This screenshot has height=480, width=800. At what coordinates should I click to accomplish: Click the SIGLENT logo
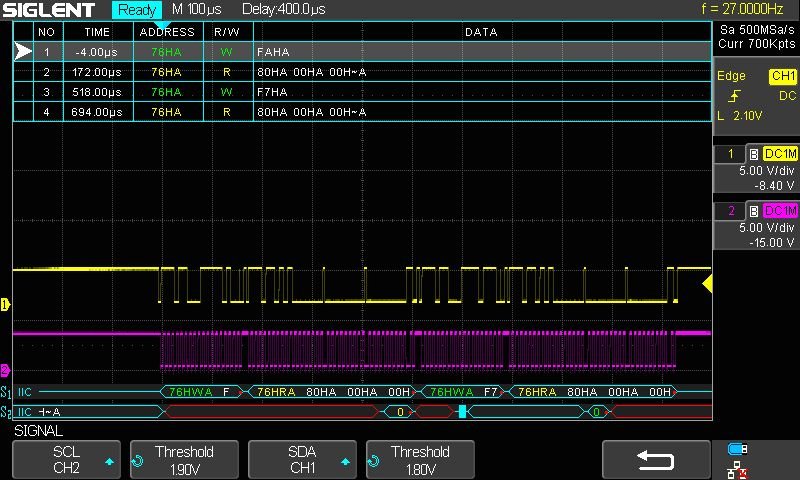49,11
